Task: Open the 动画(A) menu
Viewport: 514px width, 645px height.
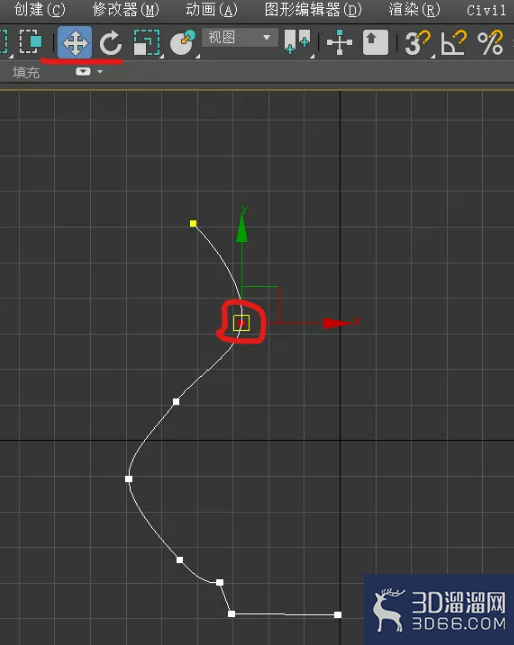Action: click(211, 9)
